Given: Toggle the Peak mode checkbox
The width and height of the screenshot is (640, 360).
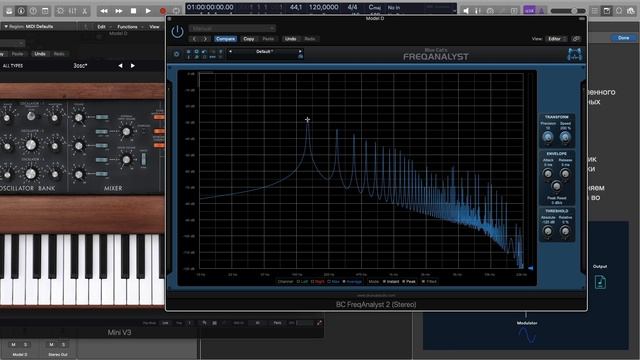Looking at the screenshot, I should click(x=404, y=282).
